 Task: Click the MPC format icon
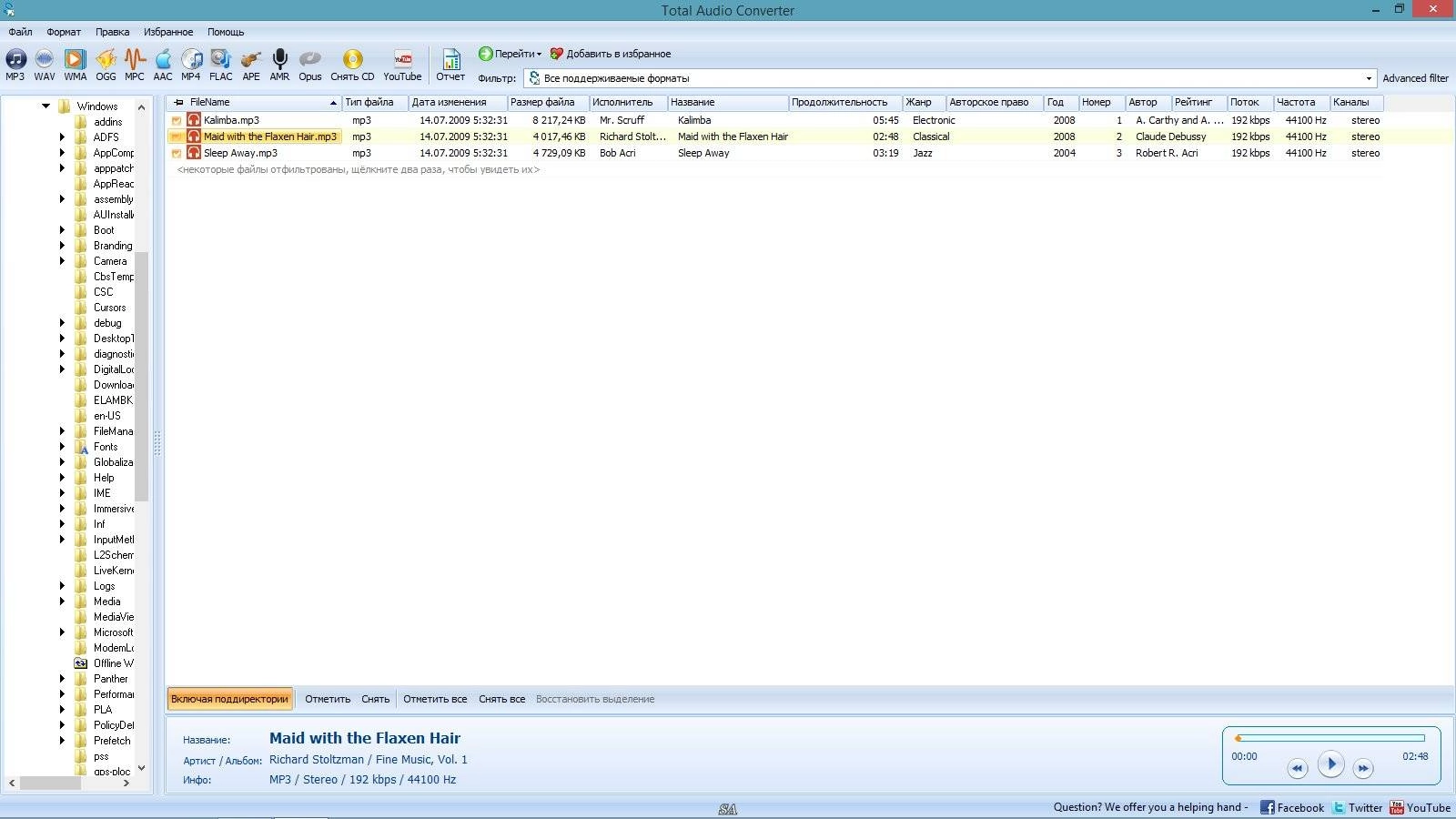tap(135, 65)
